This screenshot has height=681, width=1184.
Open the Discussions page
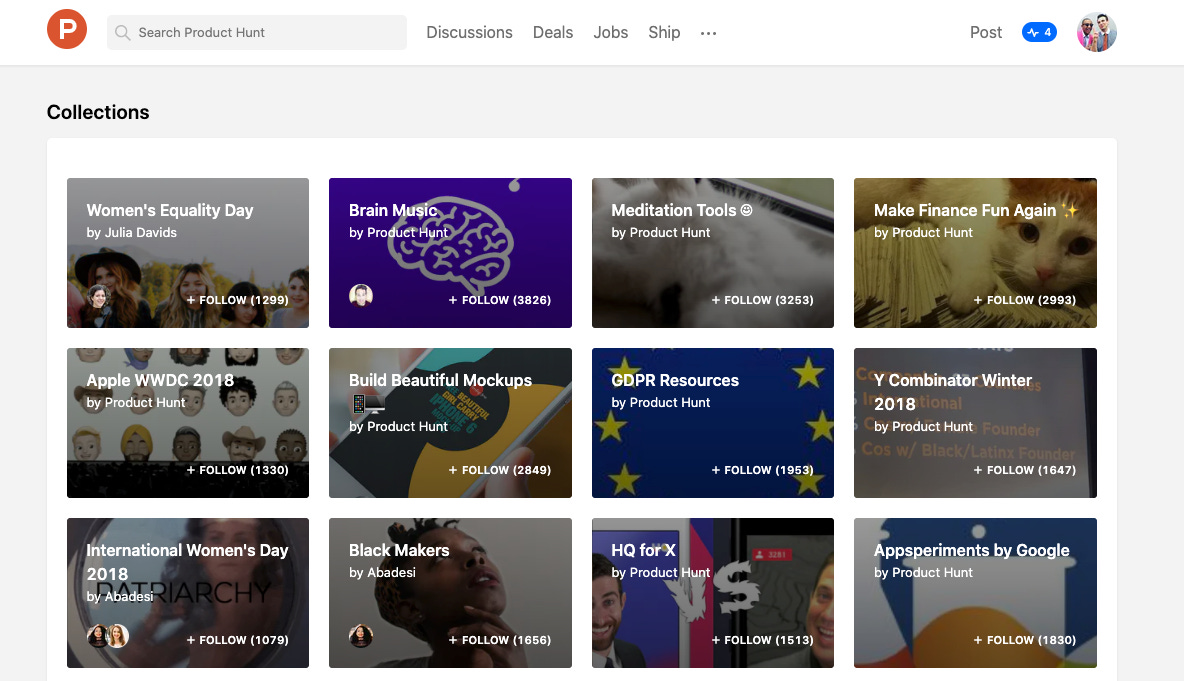click(469, 32)
